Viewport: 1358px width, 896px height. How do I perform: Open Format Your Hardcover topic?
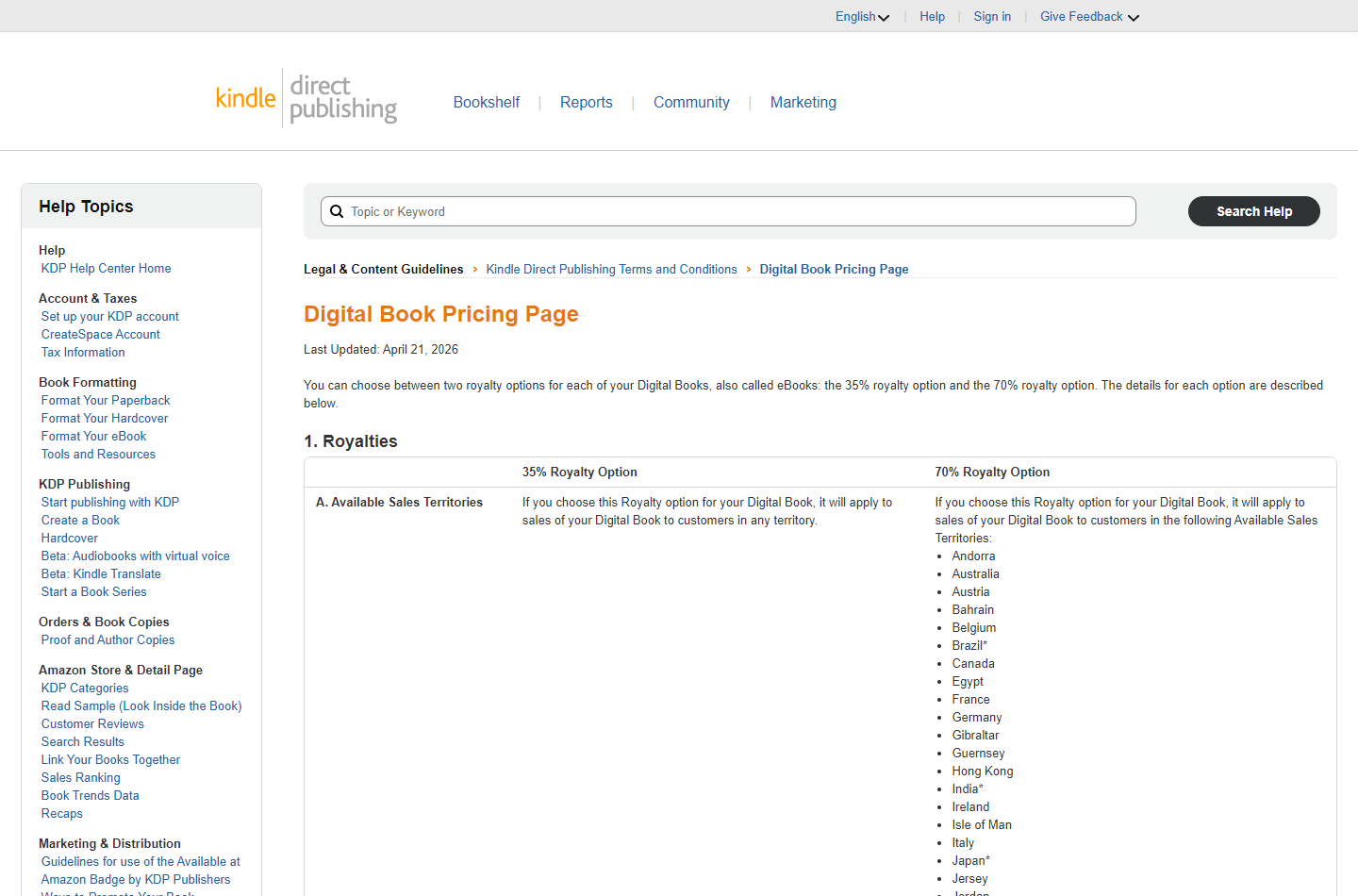[105, 419]
